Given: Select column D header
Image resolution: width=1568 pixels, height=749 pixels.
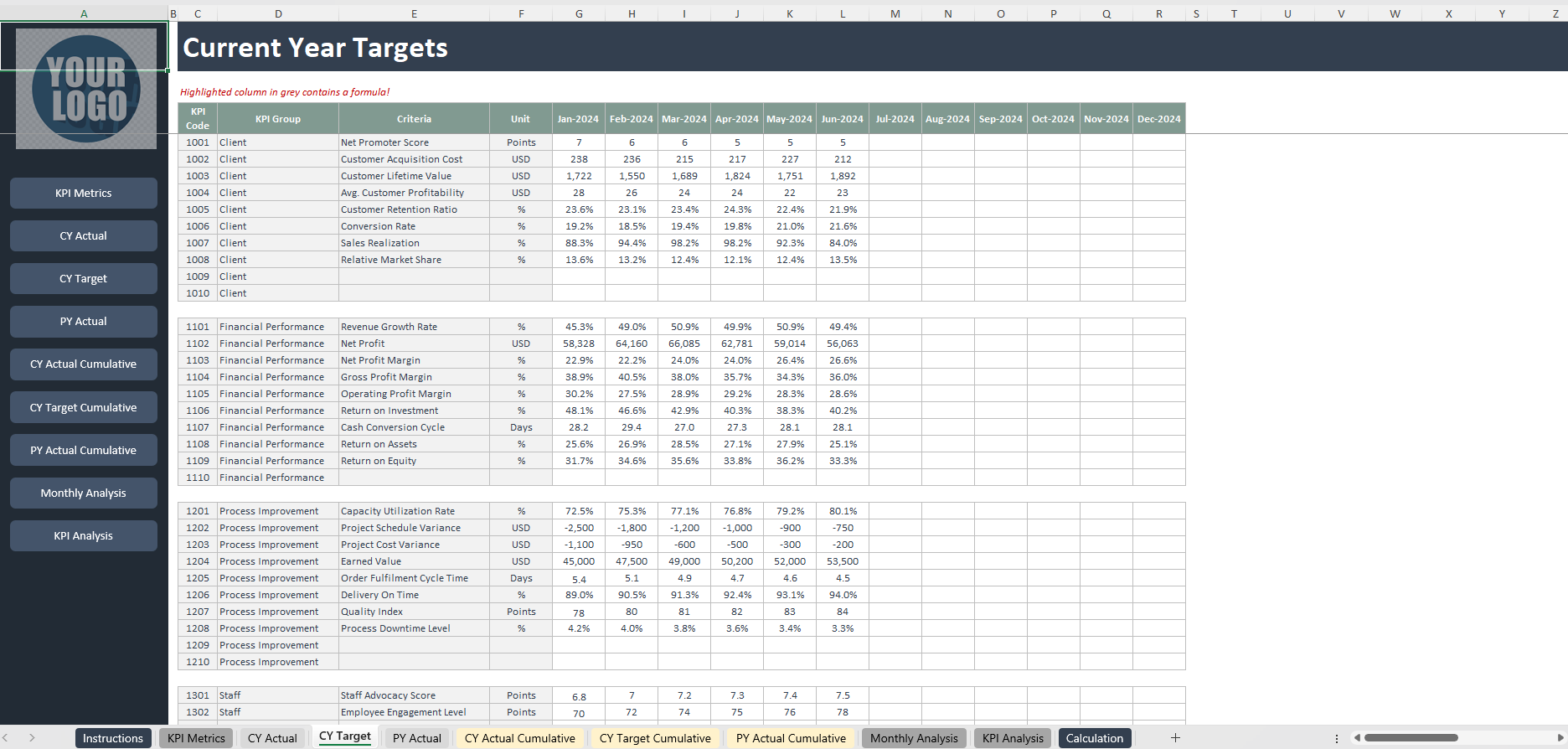Looking at the screenshot, I should [x=278, y=13].
